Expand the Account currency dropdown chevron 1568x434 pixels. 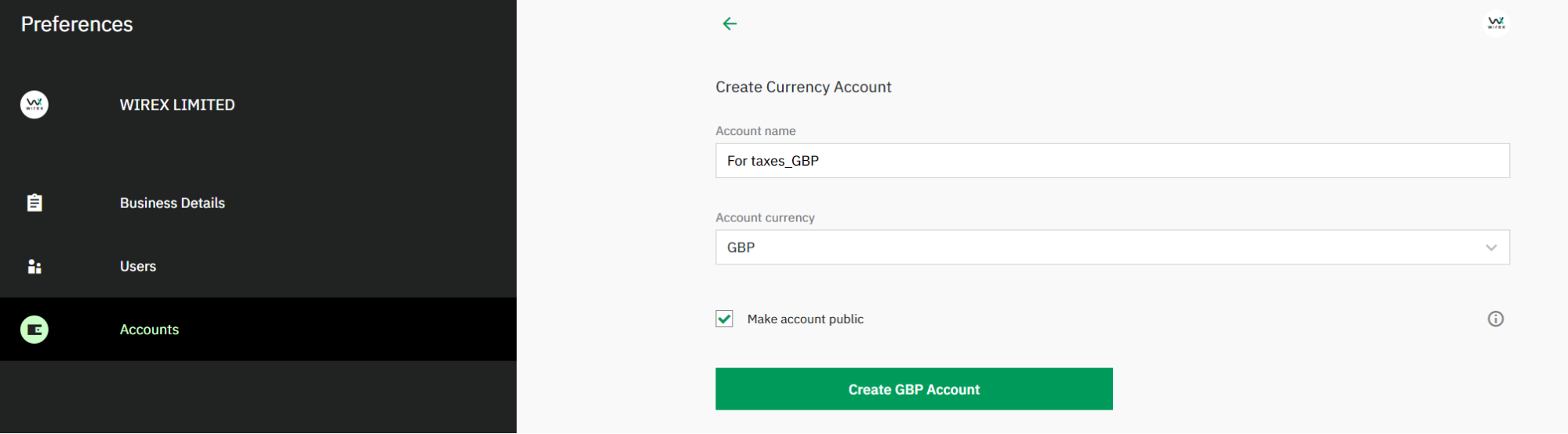pyautogui.click(x=1490, y=247)
